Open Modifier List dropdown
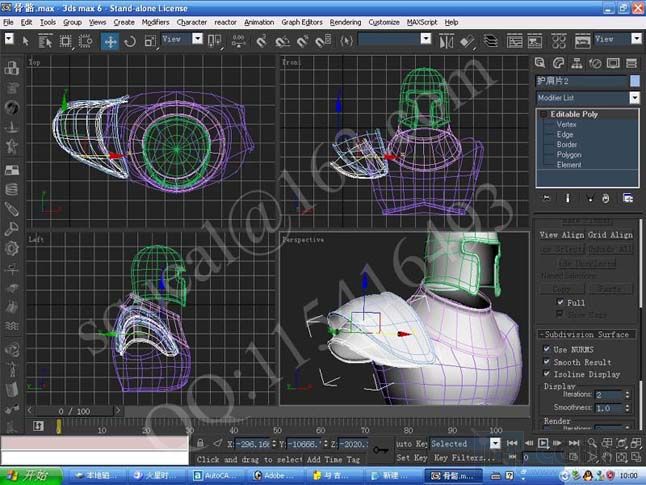The height and width of the screenshot is (485, 646). point(634,98)
